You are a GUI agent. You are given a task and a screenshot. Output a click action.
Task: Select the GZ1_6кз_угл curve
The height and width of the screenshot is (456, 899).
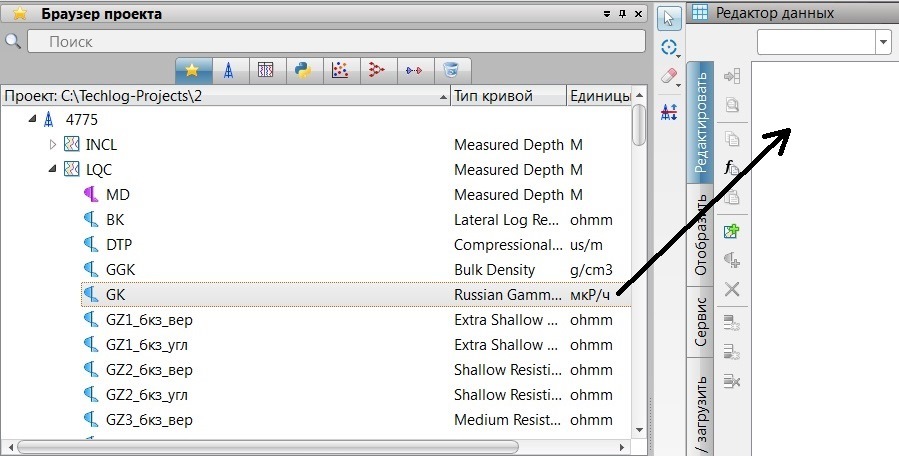tap(147, 345)
